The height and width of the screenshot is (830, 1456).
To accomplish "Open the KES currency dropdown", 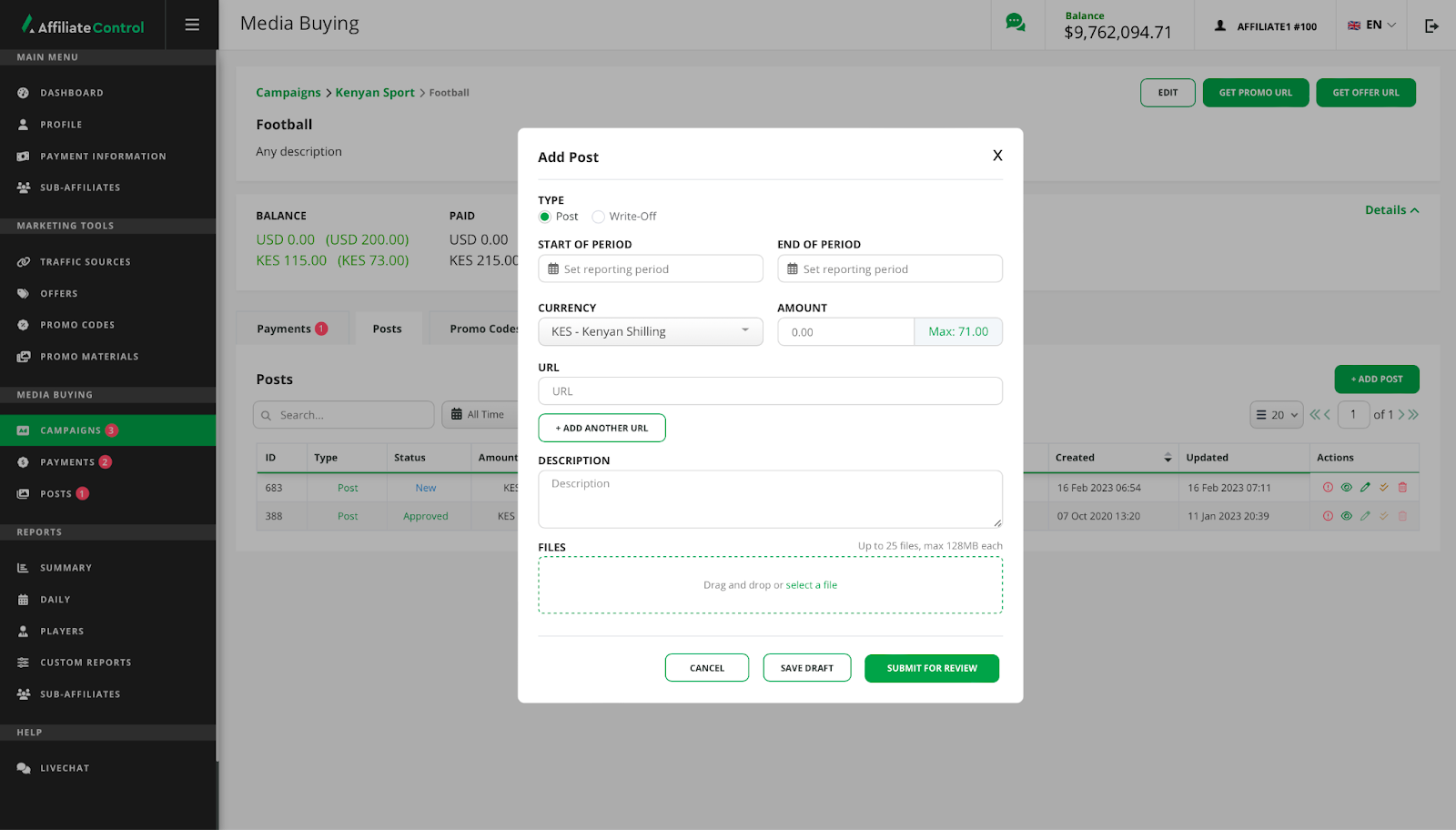I will (x=650, y=332).
